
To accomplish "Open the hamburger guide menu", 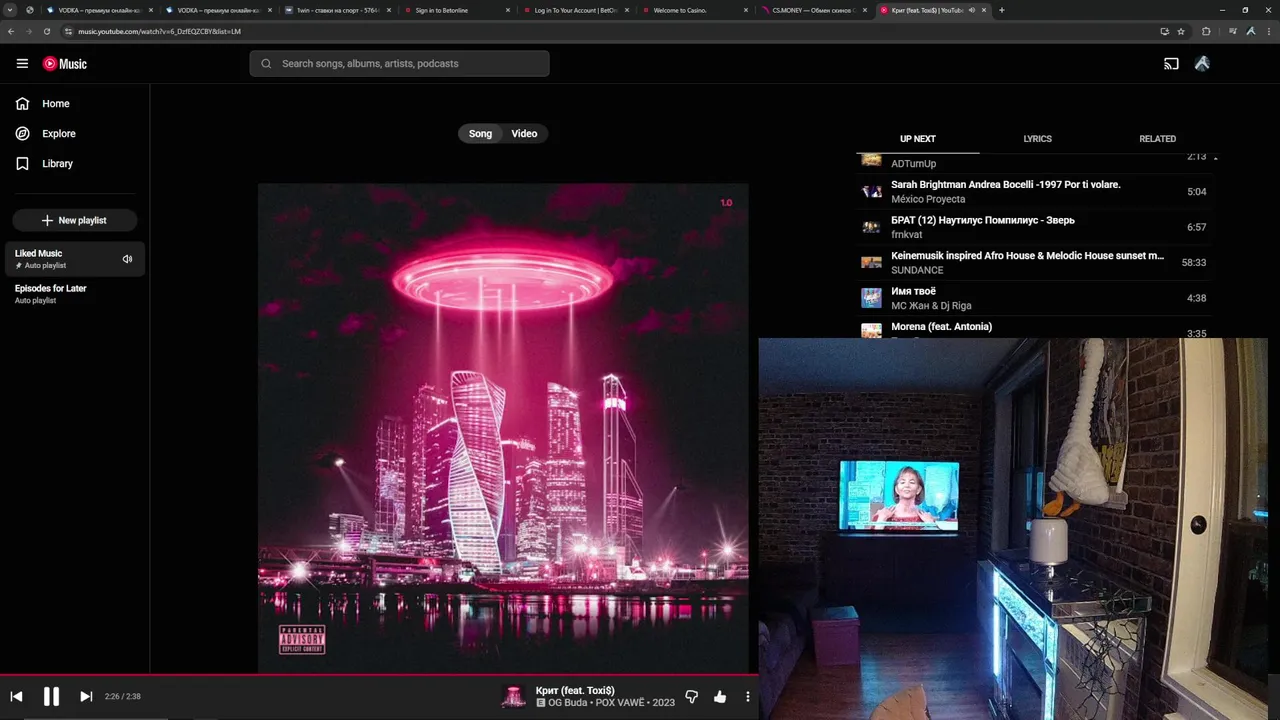I will pos(22,63).
